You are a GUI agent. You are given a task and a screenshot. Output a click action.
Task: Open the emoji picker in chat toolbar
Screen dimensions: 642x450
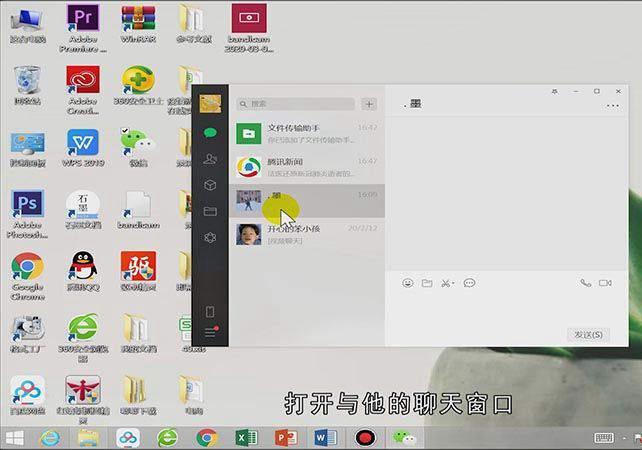coord(408,283)
